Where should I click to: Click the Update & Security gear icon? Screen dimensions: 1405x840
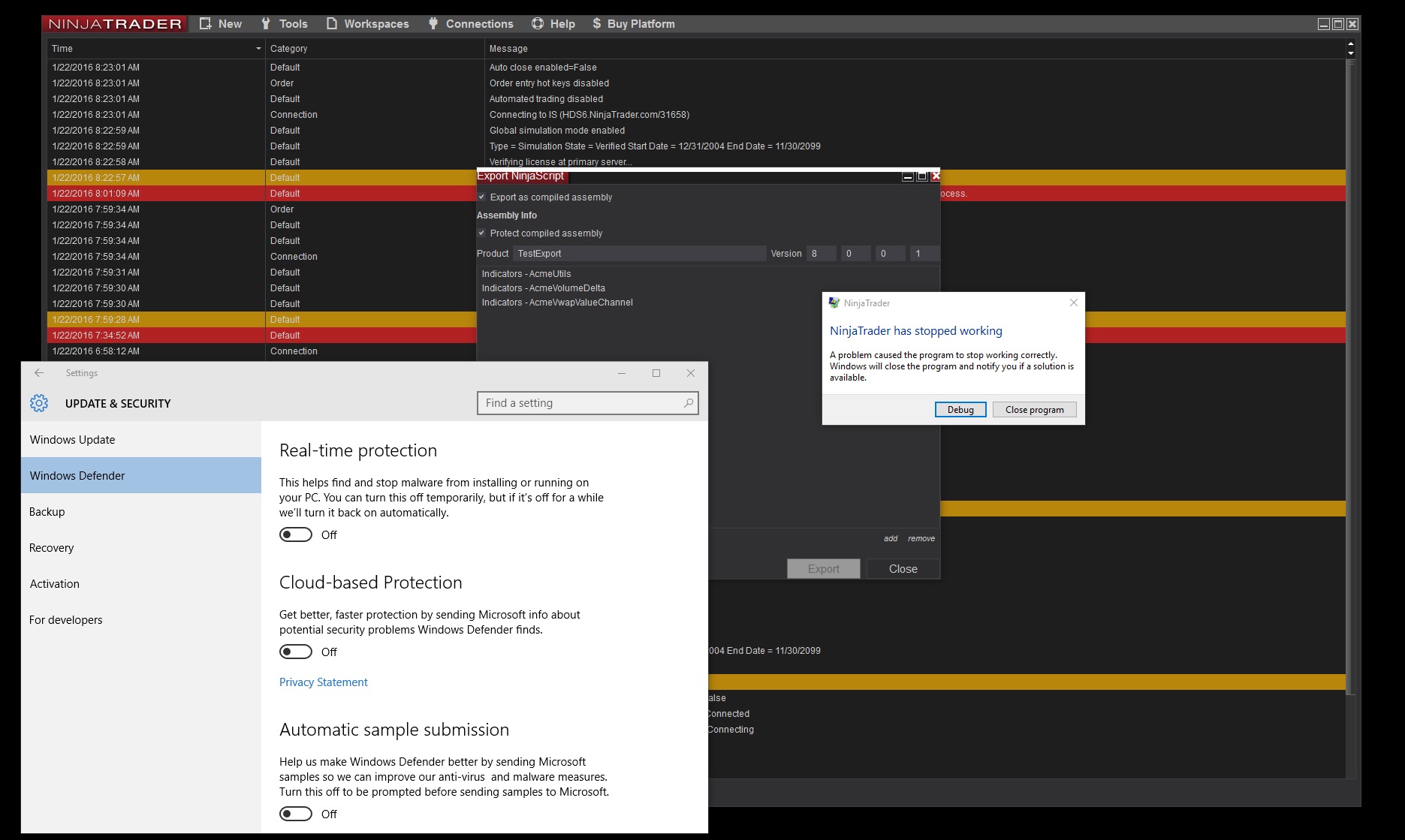[39, 403]
